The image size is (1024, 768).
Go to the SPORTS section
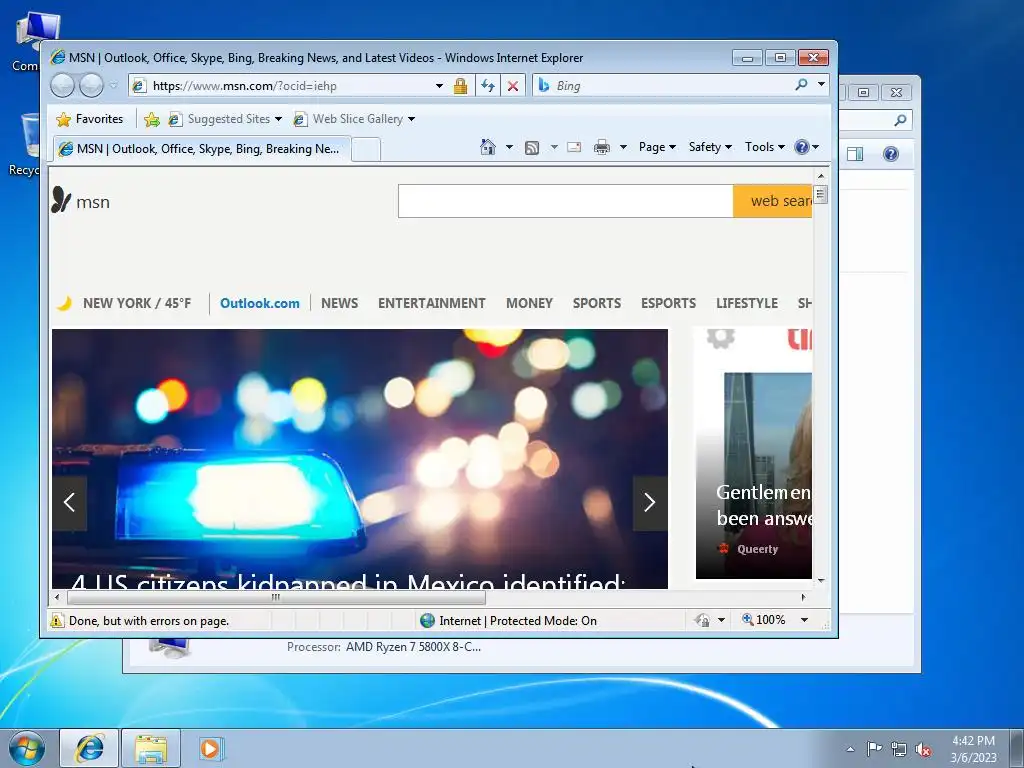pos(597,303)
